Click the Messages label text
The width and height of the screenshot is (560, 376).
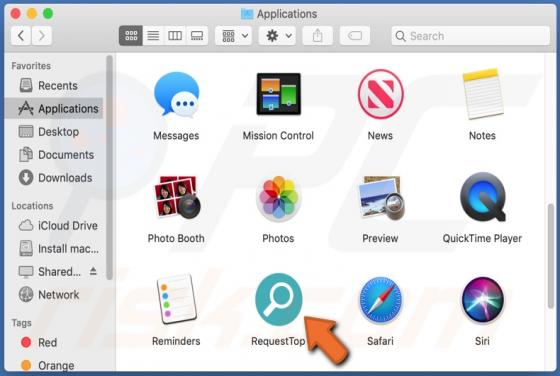pyautogui.click(x=176, y=136)
